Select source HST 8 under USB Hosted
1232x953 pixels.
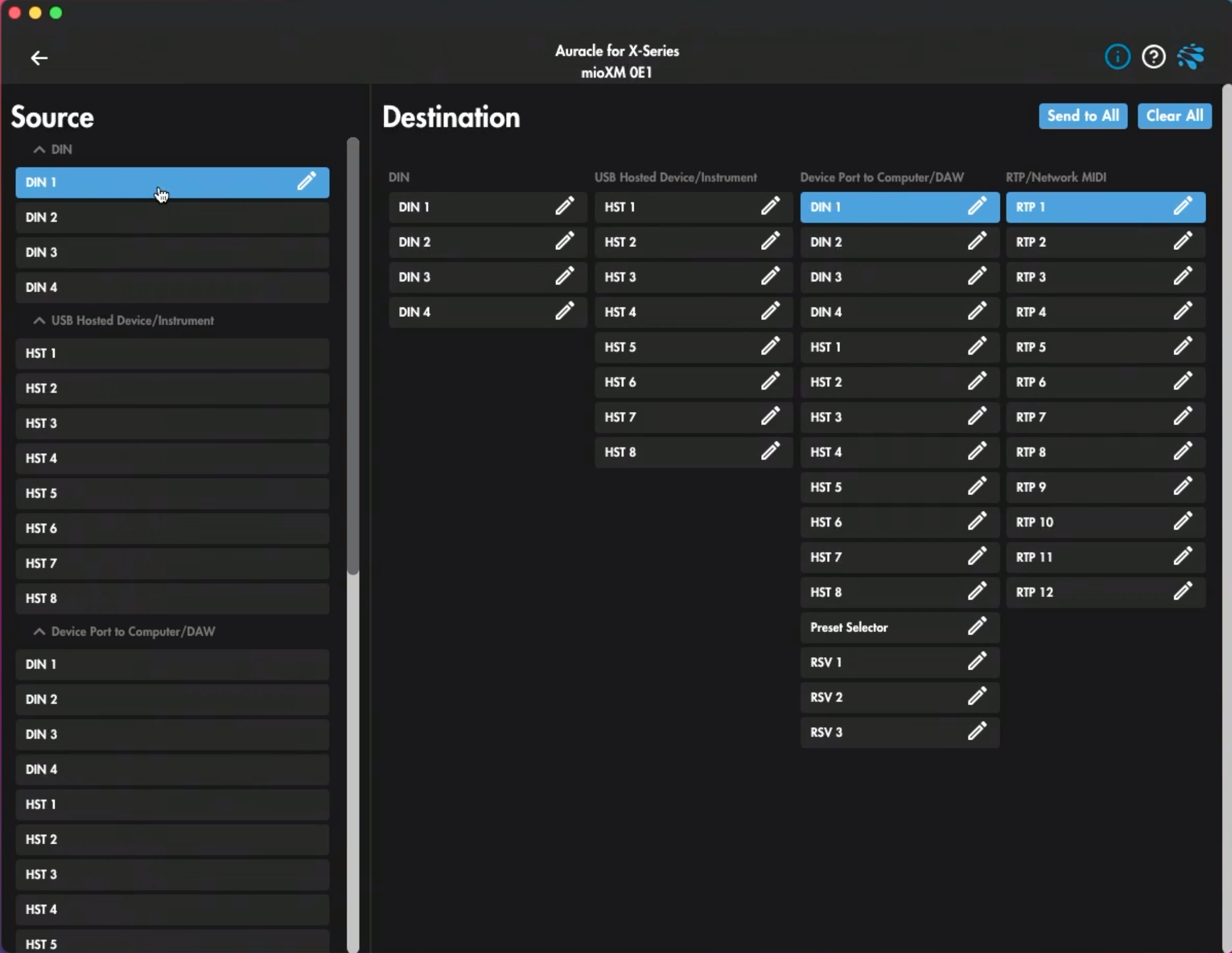click(x=172, y=598)
